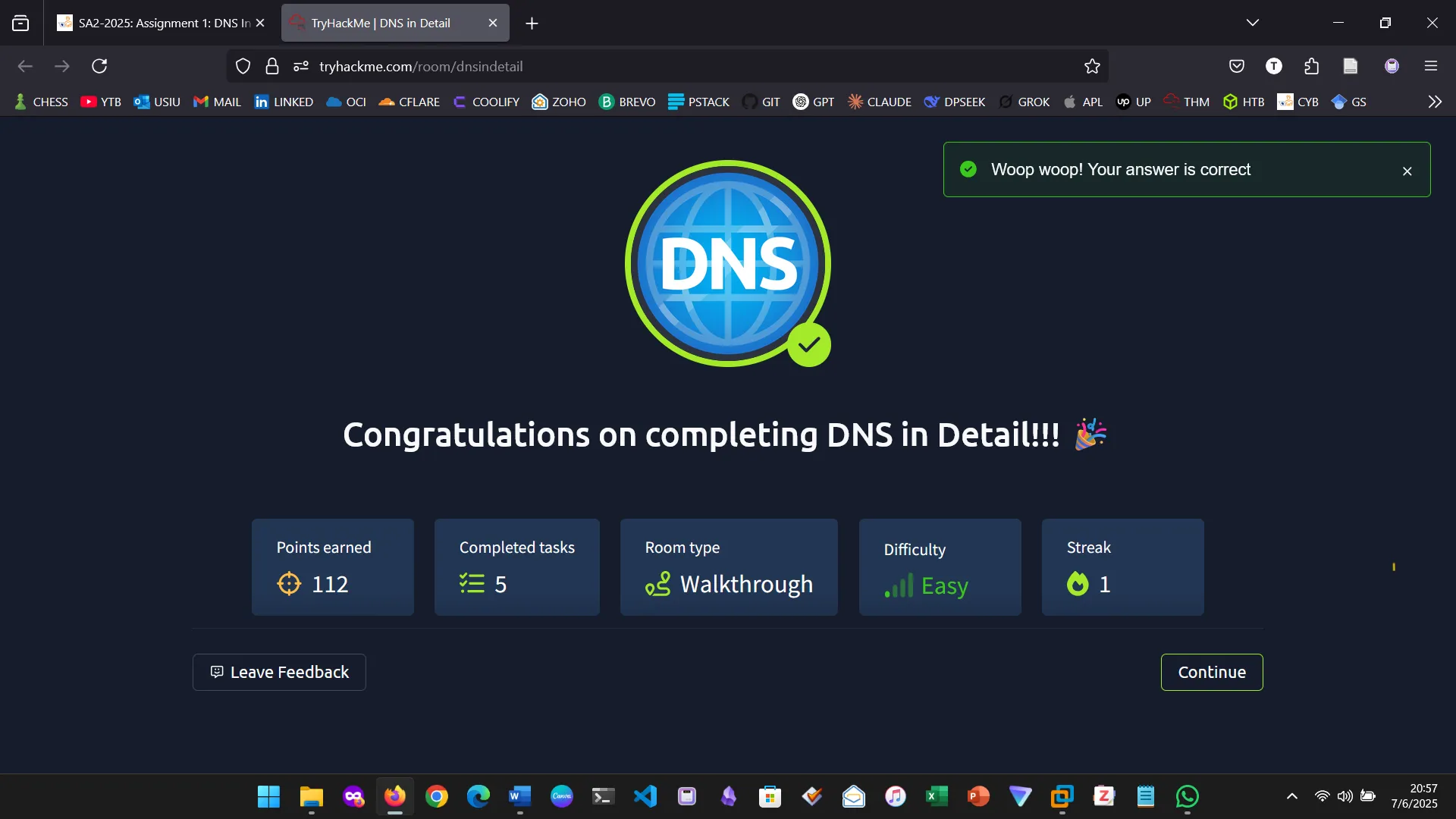The height and width of the screenshot is (819, 1456).
Task: Click the Easy difficulty bars indicator
Action: [x=899, y=586]
